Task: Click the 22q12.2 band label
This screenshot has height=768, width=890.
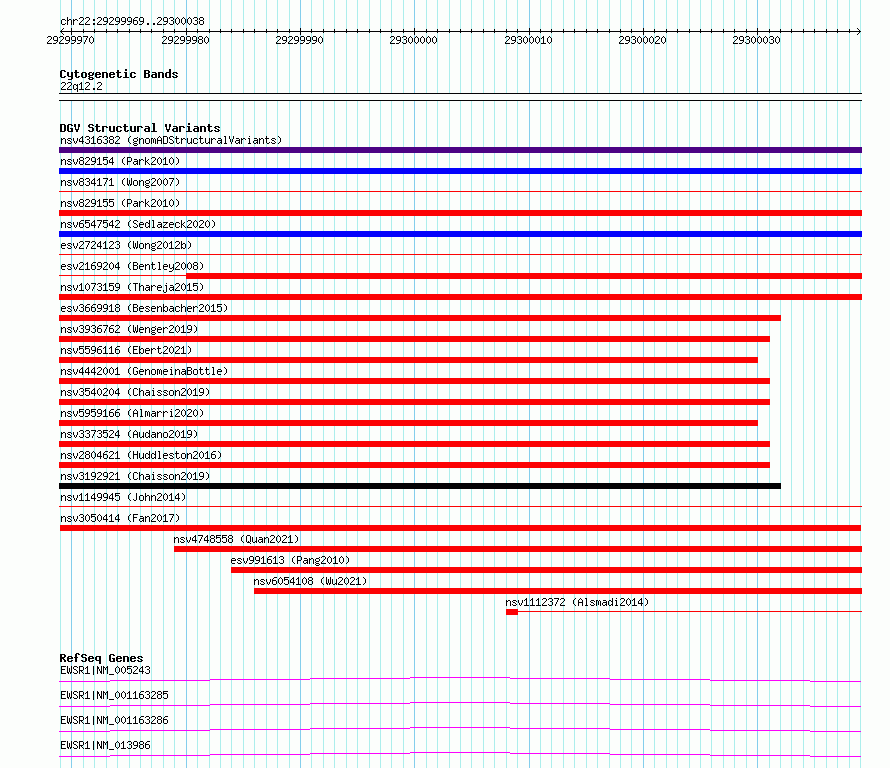Action: [x=81, y=86]
